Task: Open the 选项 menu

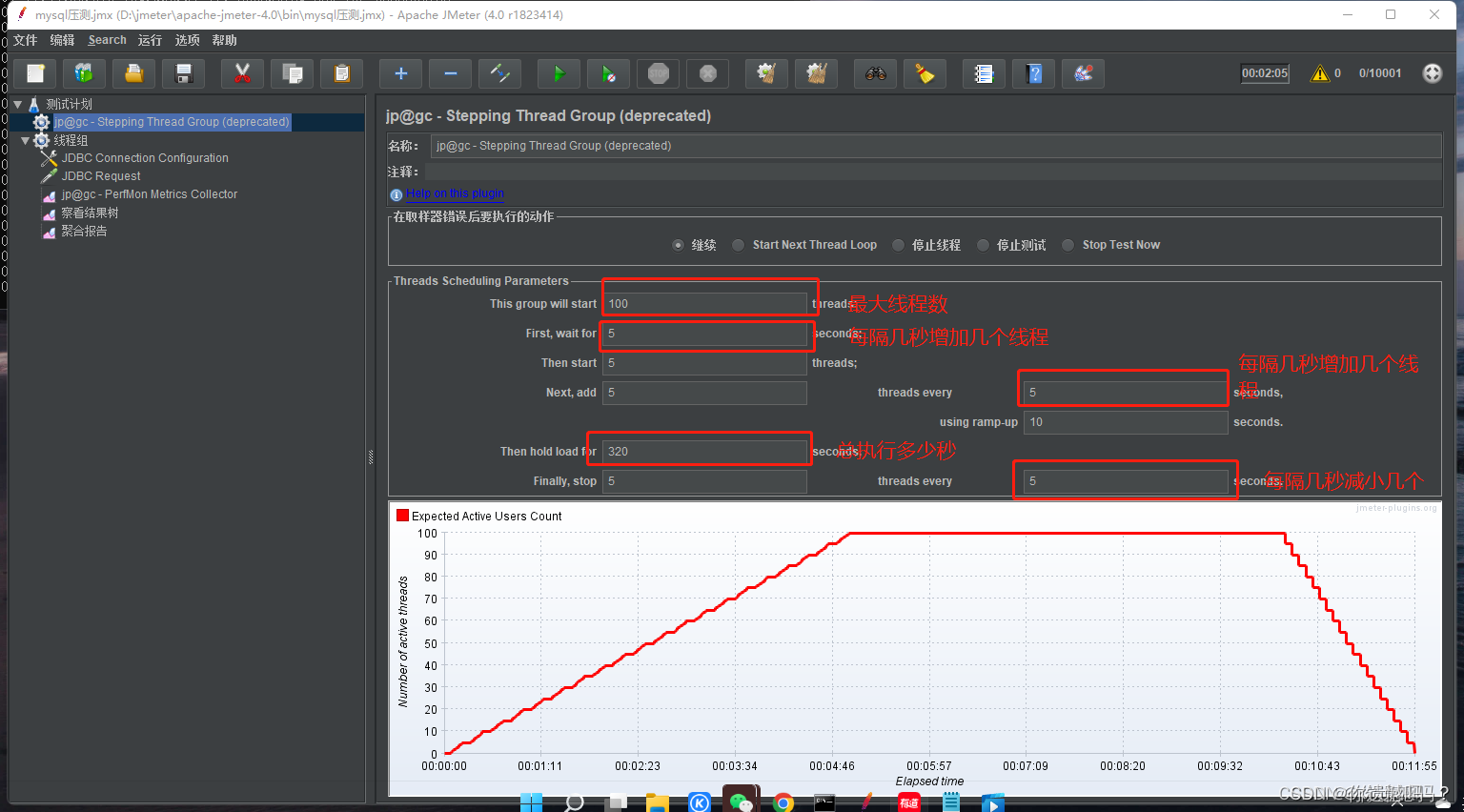Action: (x=188, y=40)
